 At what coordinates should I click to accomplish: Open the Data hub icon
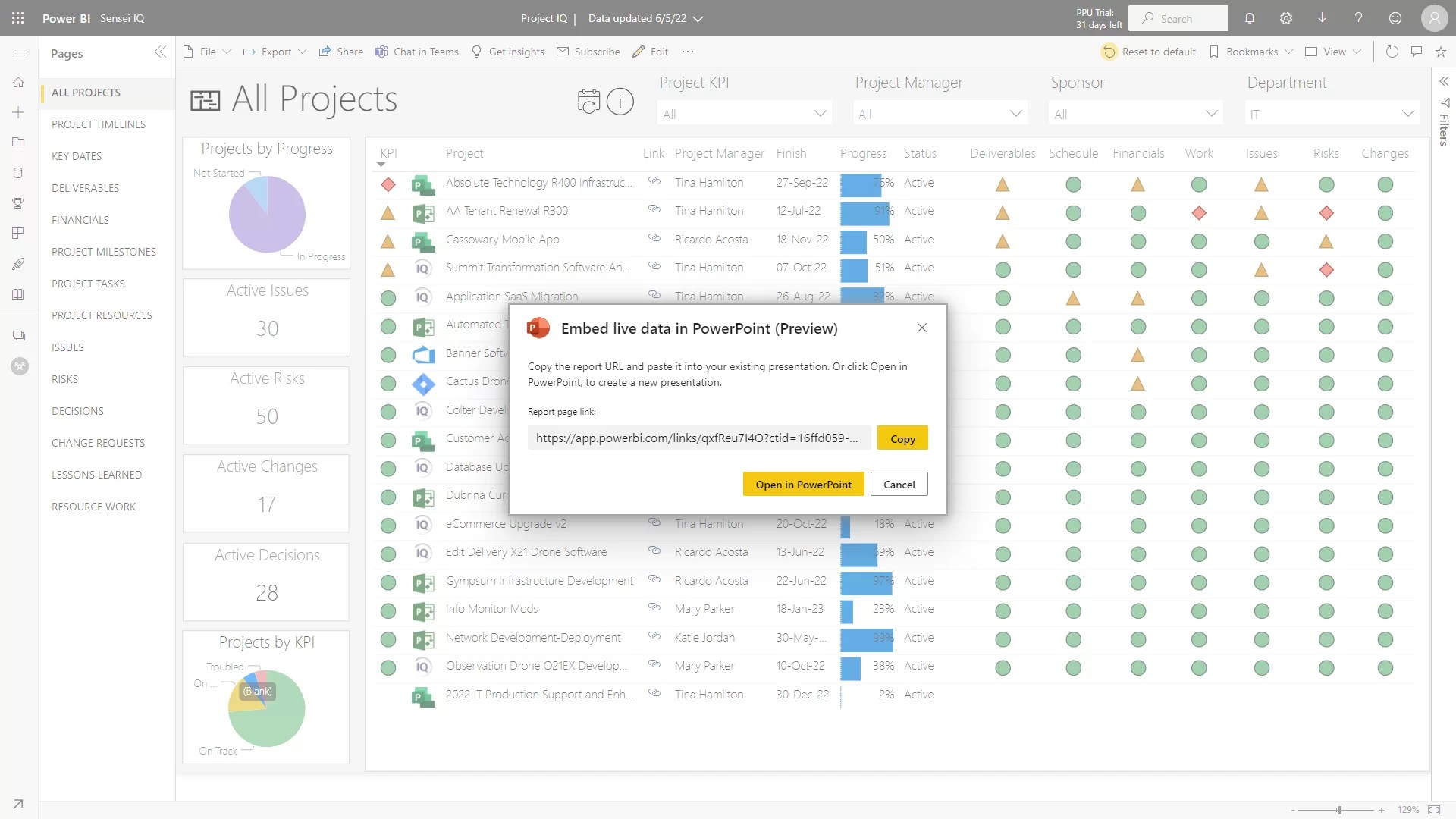coord(19,173)
